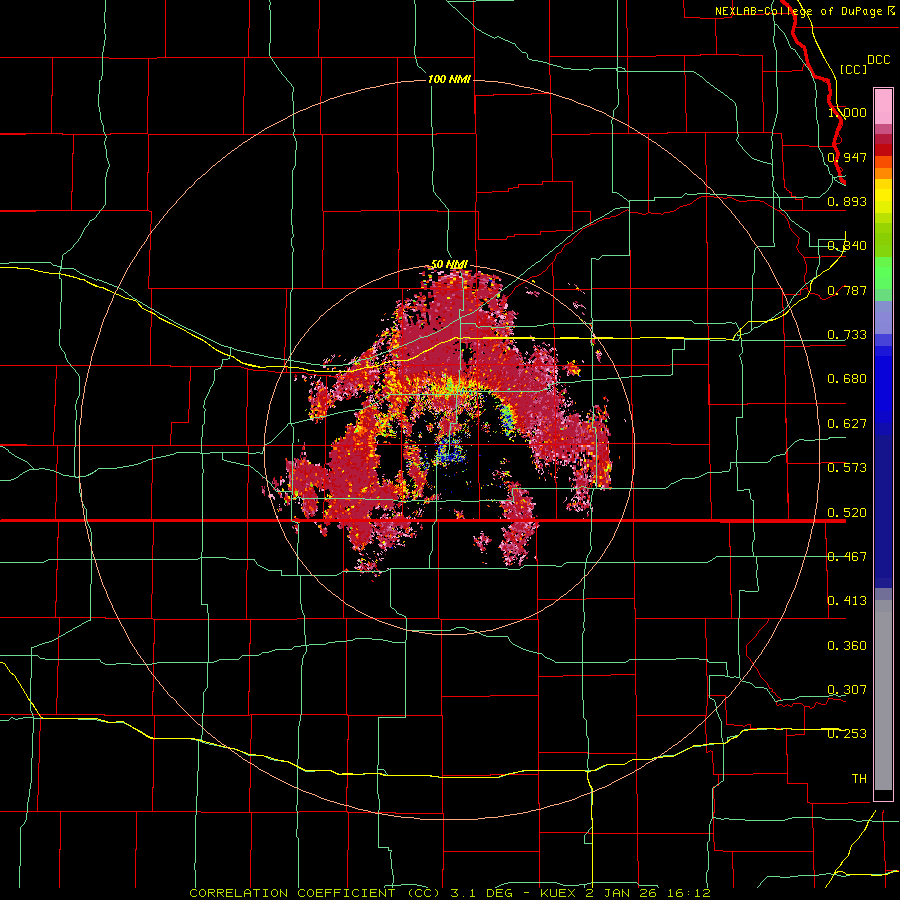
Task: Click the 0.733 legend value
Action: [x=847, y=335]
